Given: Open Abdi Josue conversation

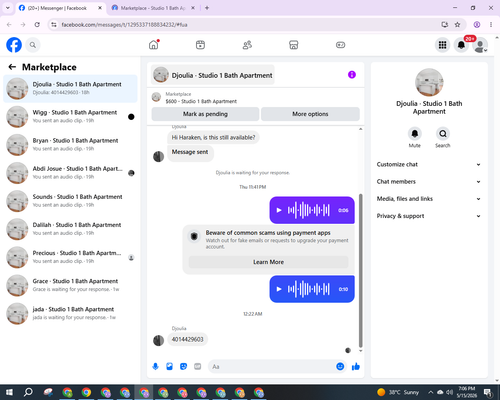Looking at the screenshot, I should click(70, 173).
